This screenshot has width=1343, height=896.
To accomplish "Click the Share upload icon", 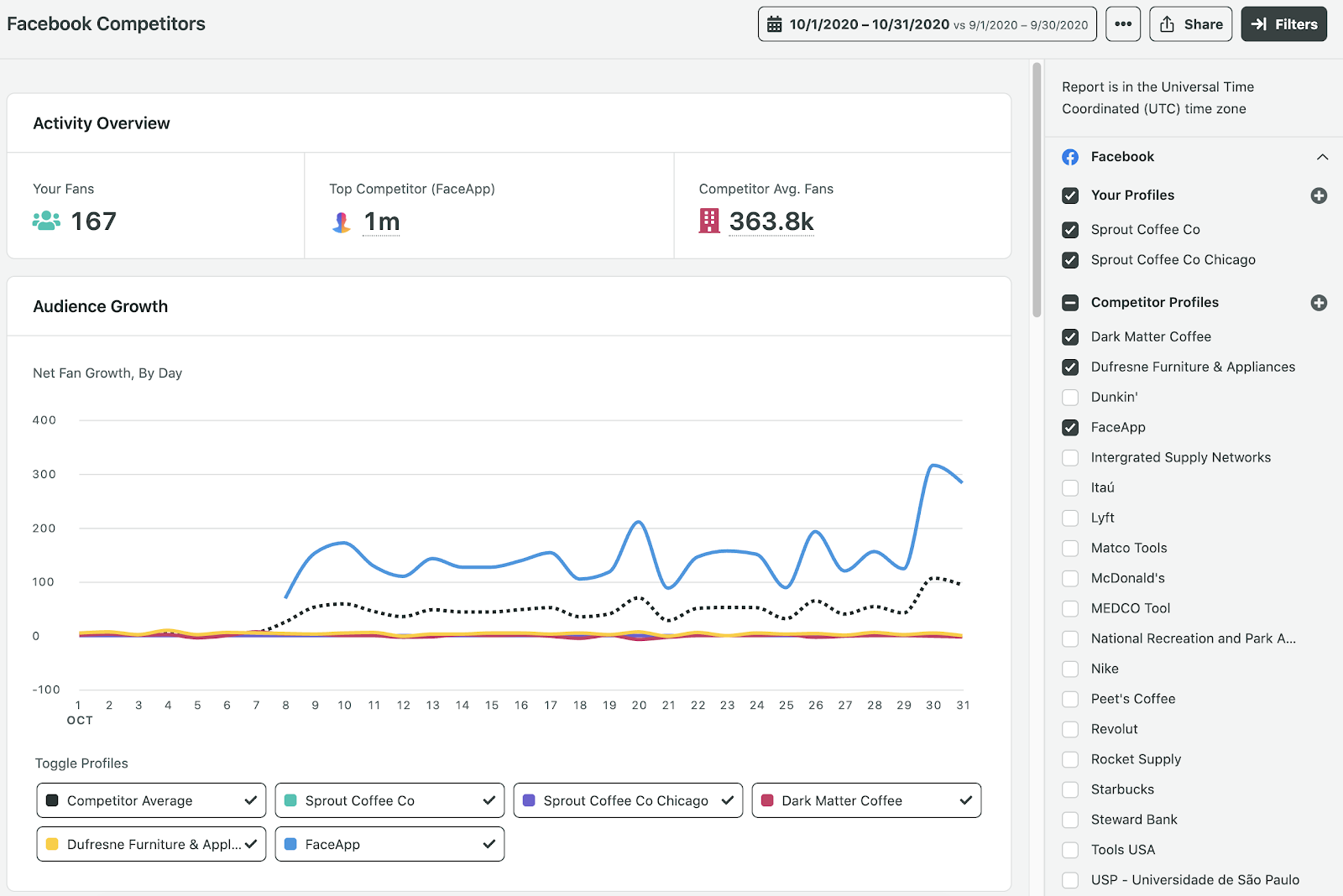I will pos(1167,24).
